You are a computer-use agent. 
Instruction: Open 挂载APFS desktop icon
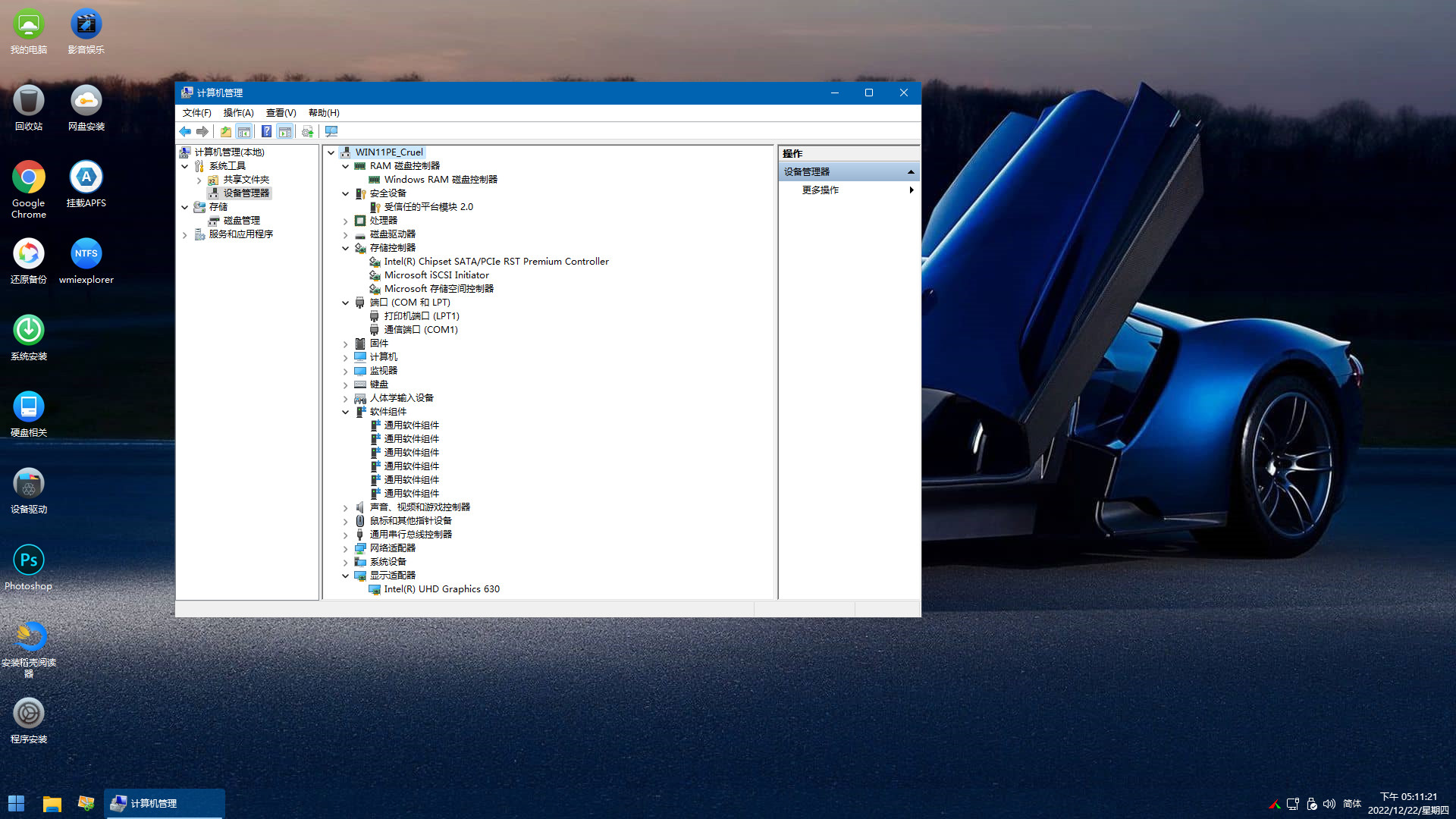86,185
